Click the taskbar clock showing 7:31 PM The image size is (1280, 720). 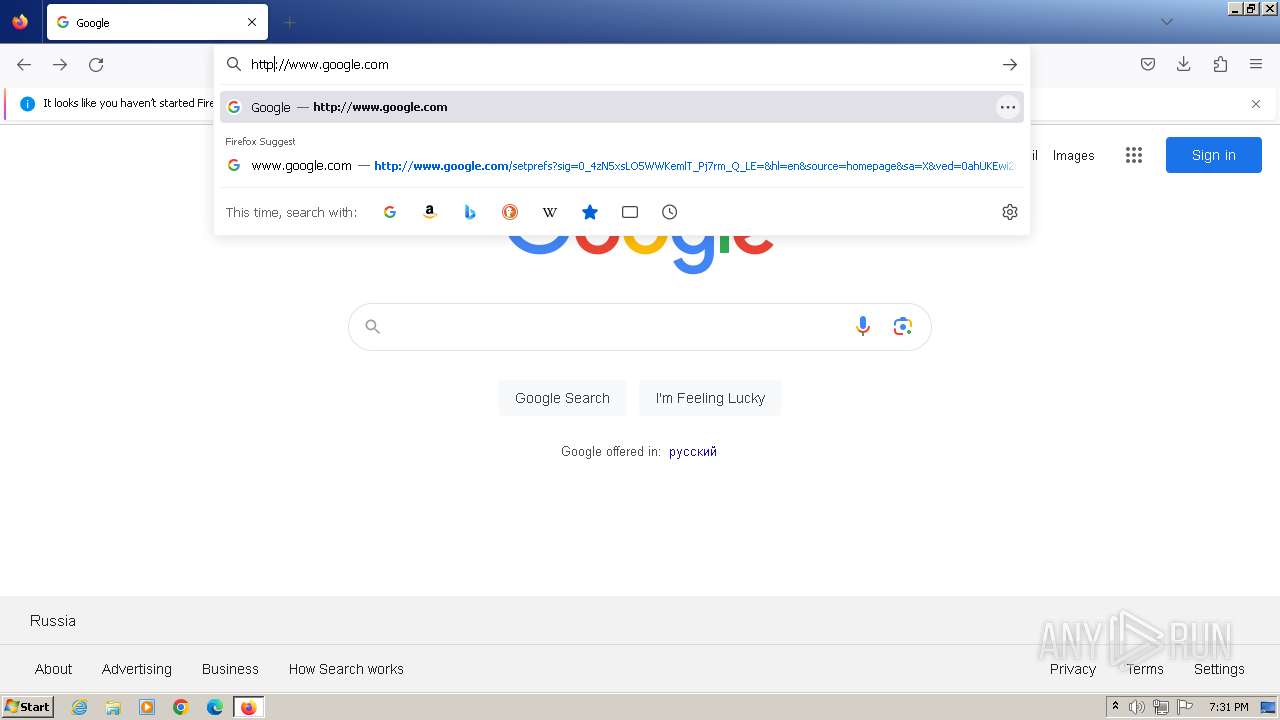click(1228, 707)
